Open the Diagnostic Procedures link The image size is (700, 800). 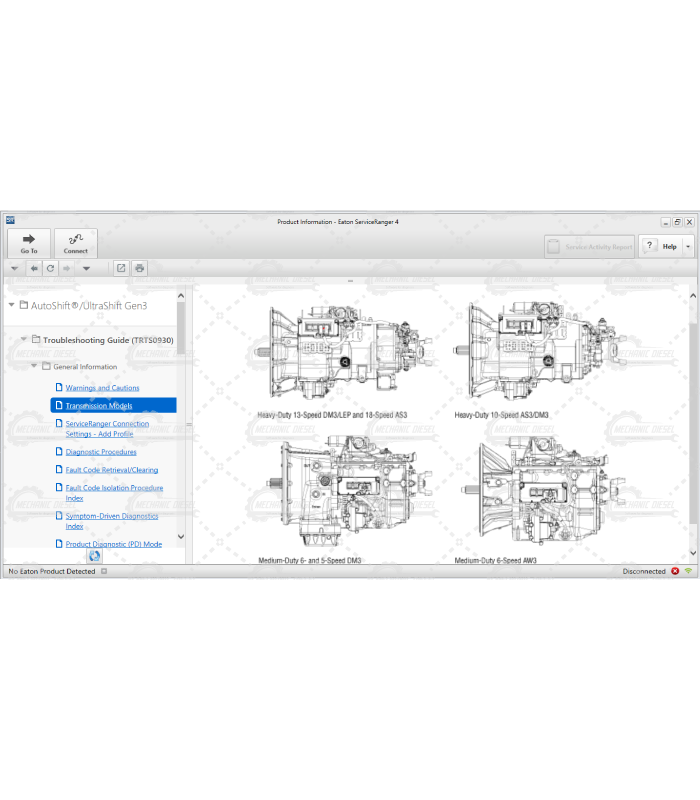tap(101, 452)
